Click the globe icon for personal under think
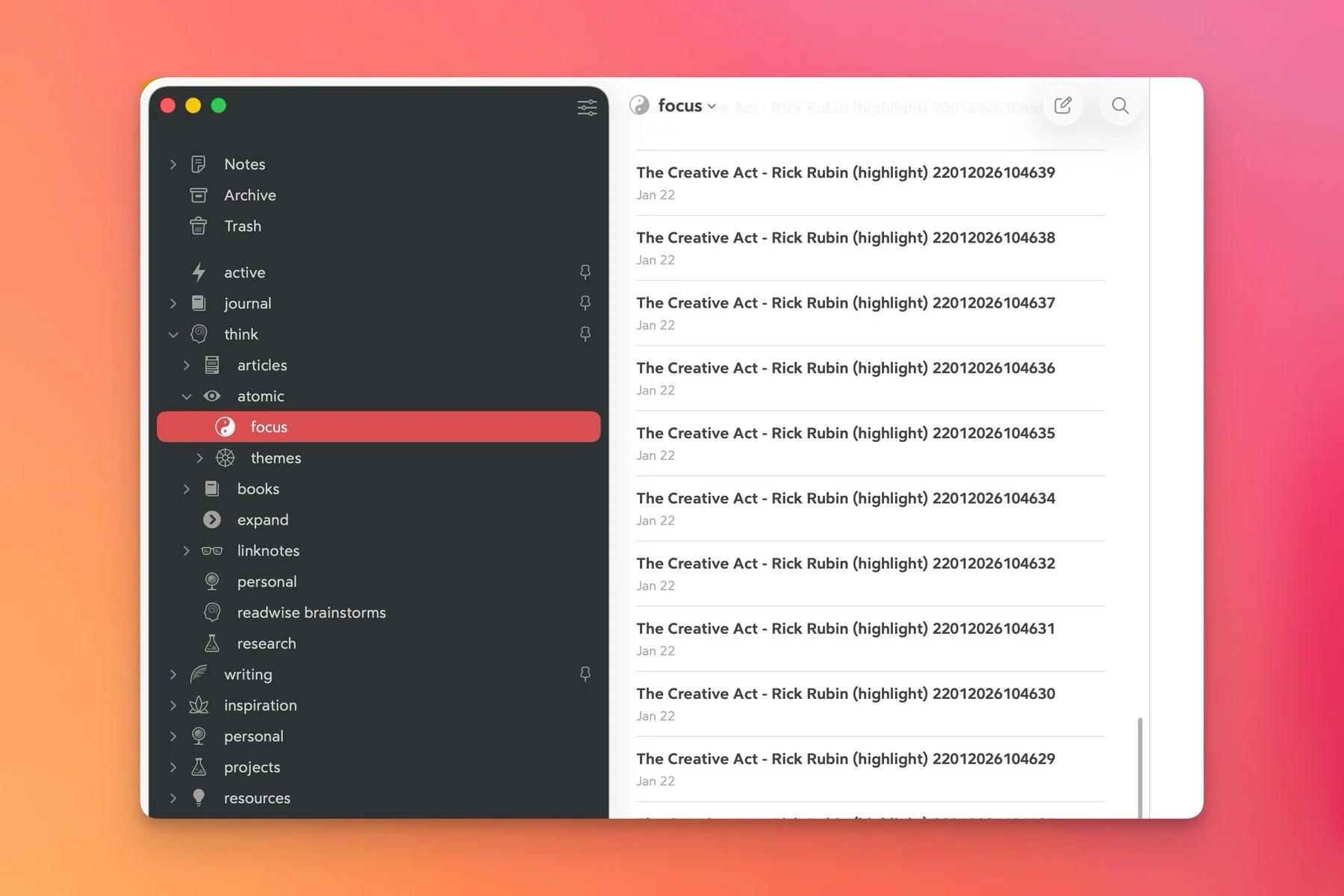 212,582
